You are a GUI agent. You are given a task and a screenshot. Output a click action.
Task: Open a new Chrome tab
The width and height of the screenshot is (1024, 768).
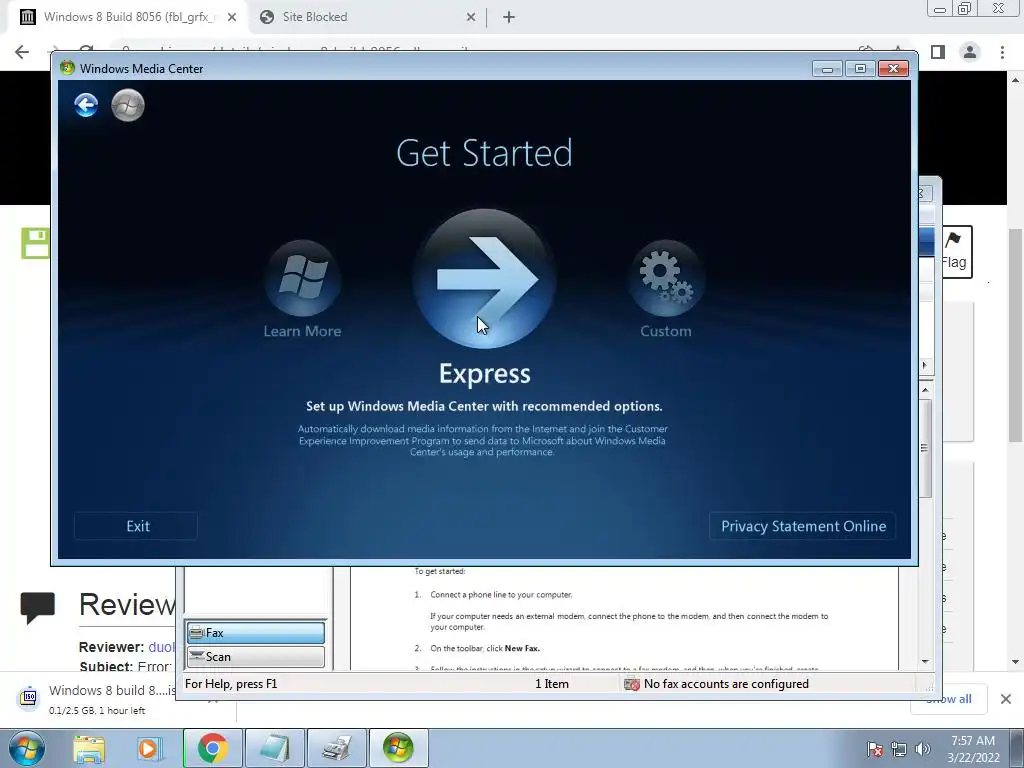[509, 18]
